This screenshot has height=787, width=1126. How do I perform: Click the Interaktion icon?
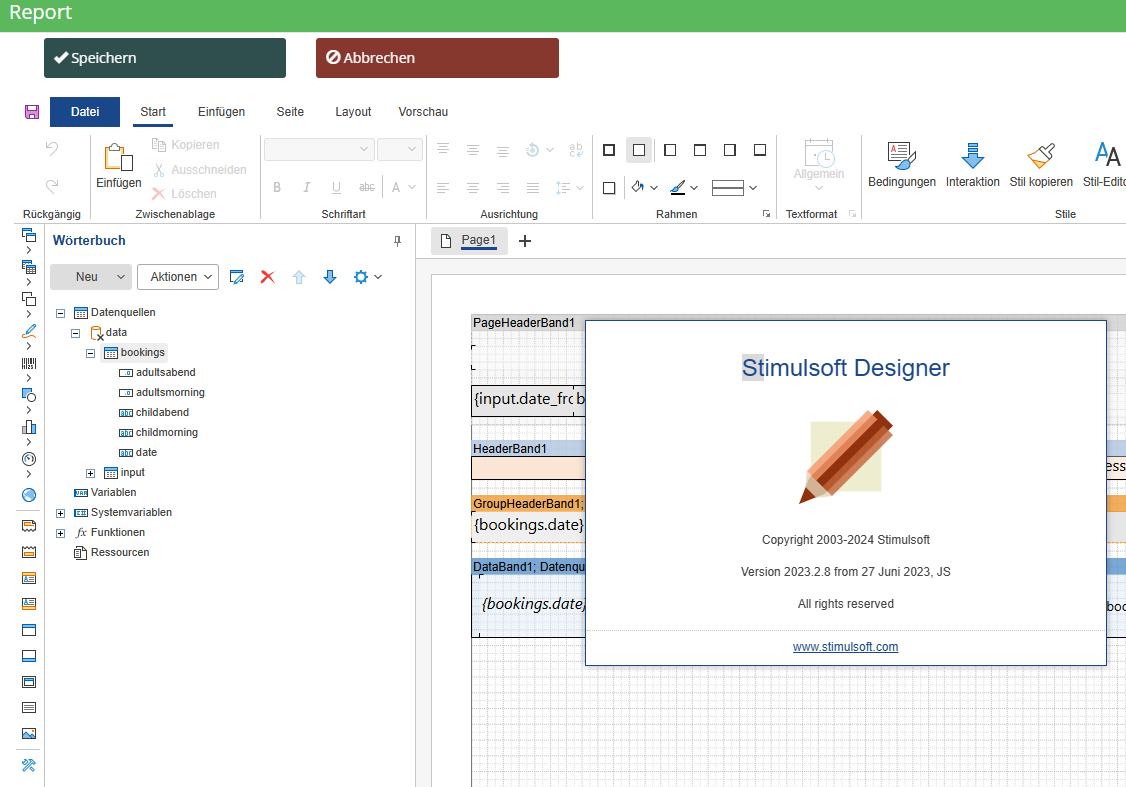972,164
